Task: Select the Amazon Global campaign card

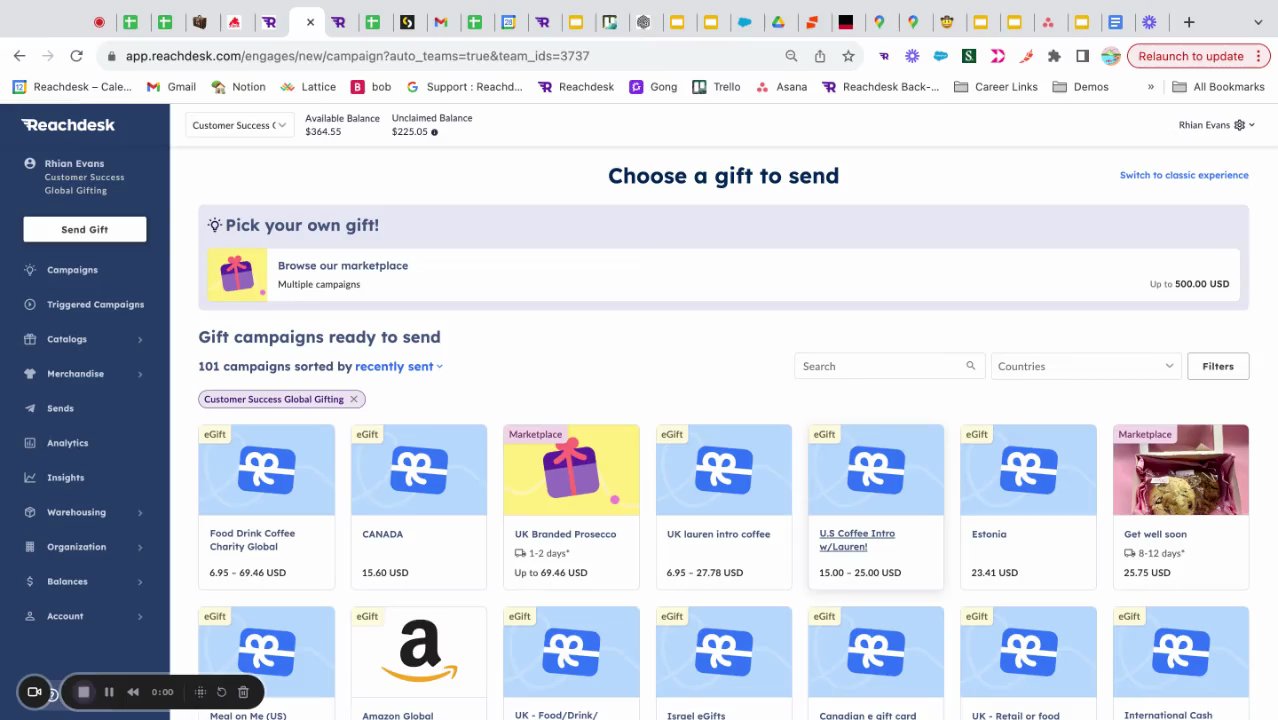Action: (419, 663)
